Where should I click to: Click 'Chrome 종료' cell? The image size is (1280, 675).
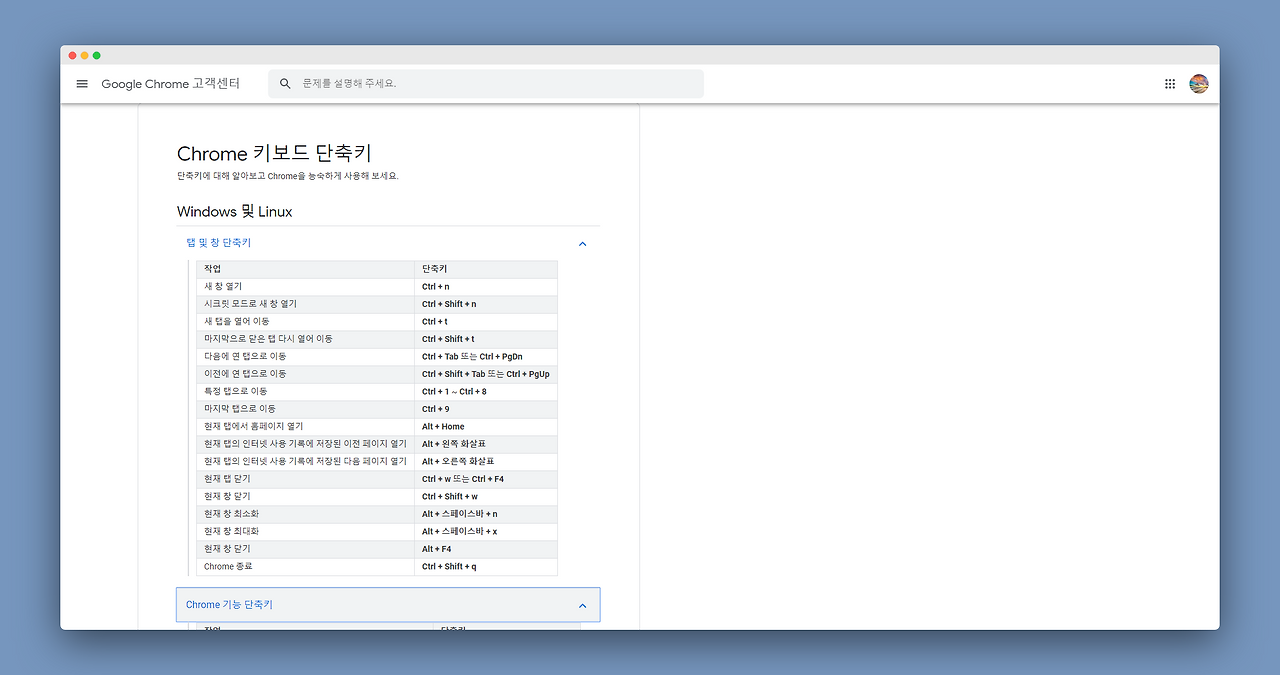point(306,566)
